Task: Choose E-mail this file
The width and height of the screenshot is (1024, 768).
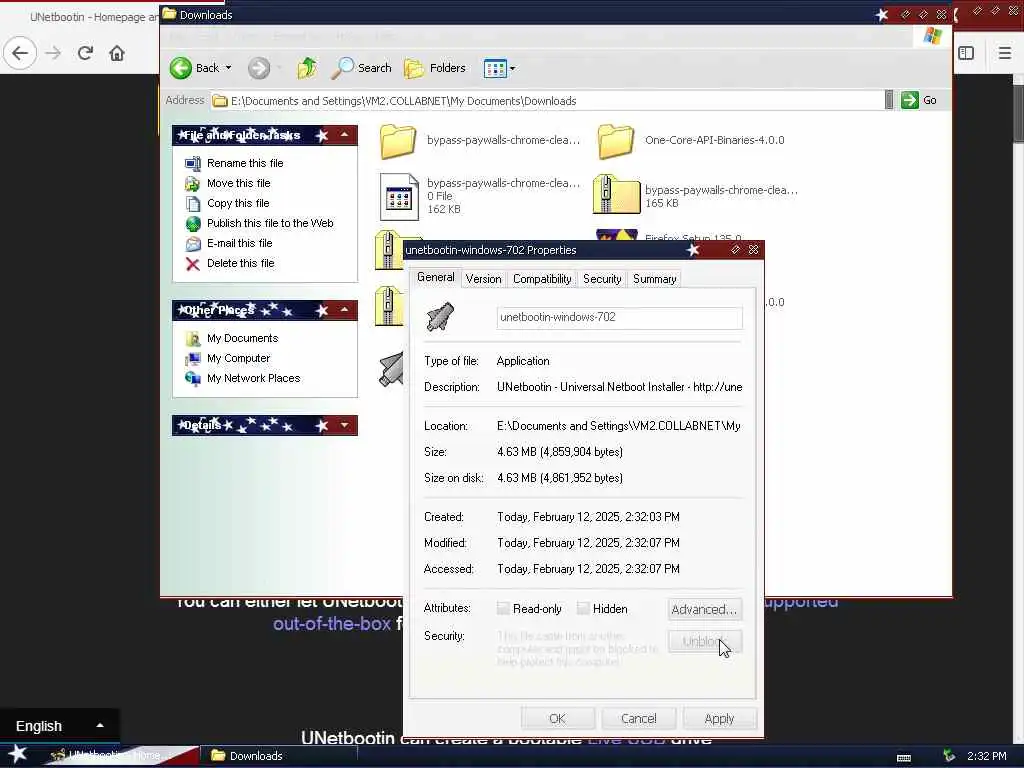Action: pyautogui.click(x=239, y=244)
